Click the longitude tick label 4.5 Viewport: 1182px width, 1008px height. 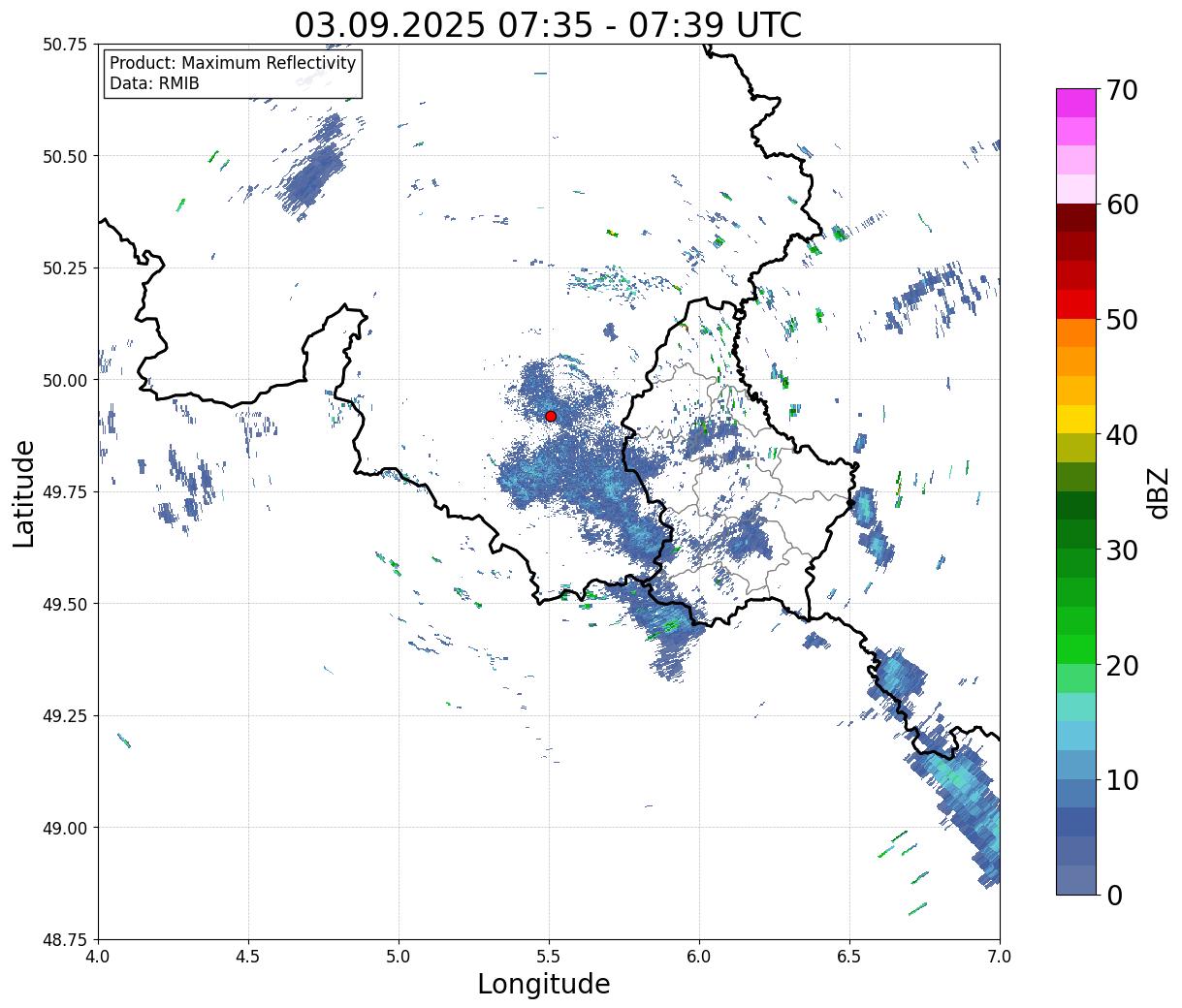tap(248, 957)
